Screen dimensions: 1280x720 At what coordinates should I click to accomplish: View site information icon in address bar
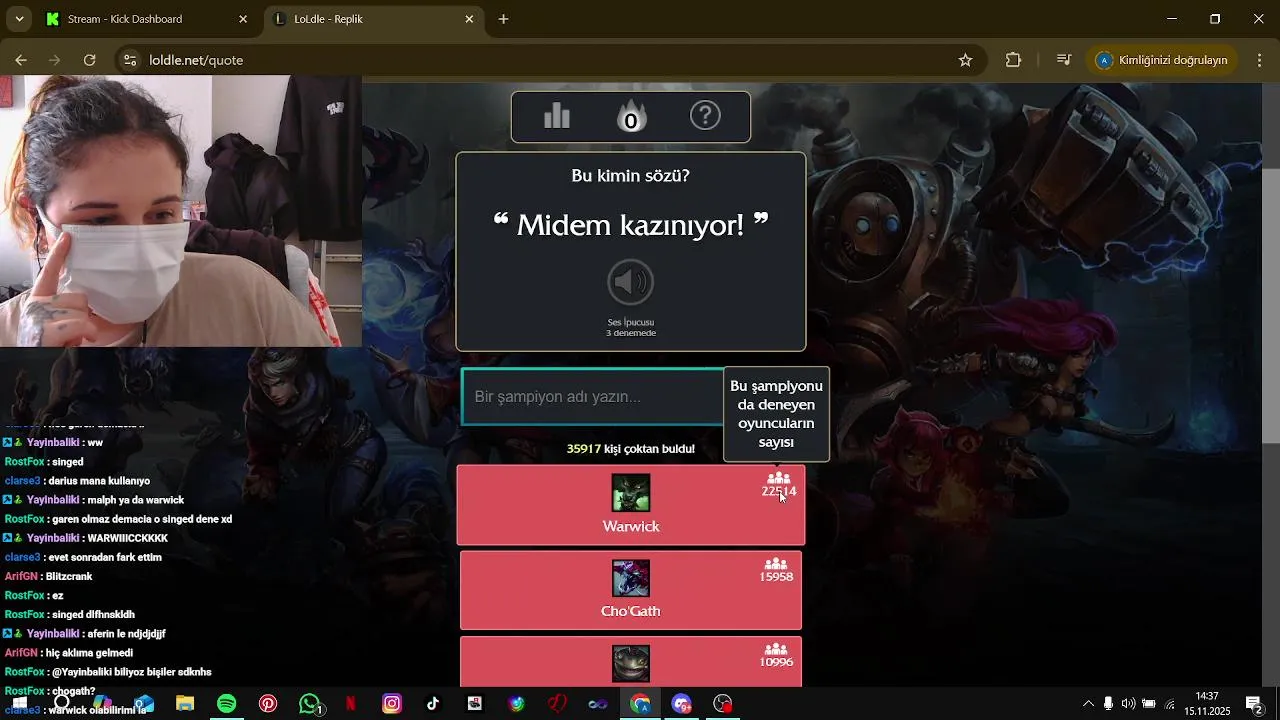click(129, 60)
